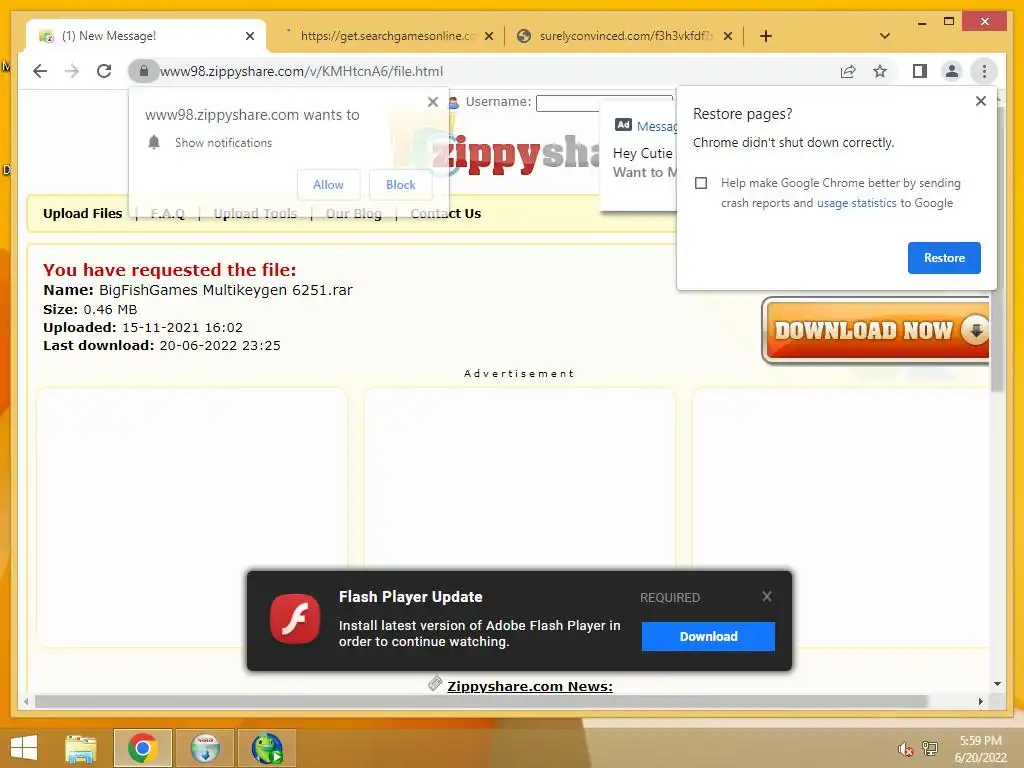Image resolution: width=1024 pixels, height=768 pixels.
Task: Go back to the previous page
Action: 40,71
